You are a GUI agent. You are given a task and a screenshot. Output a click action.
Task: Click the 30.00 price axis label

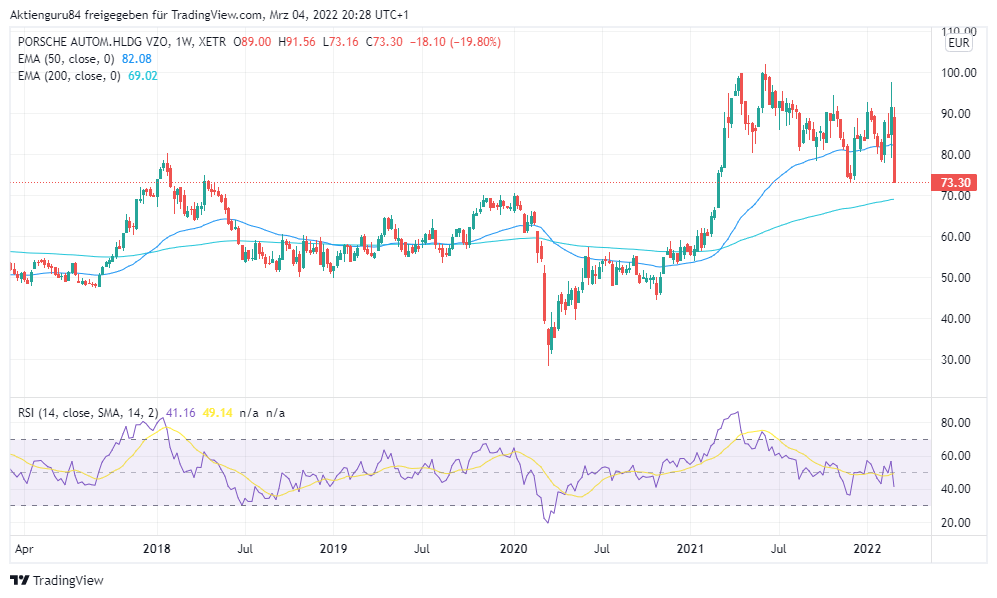(956, 359)
